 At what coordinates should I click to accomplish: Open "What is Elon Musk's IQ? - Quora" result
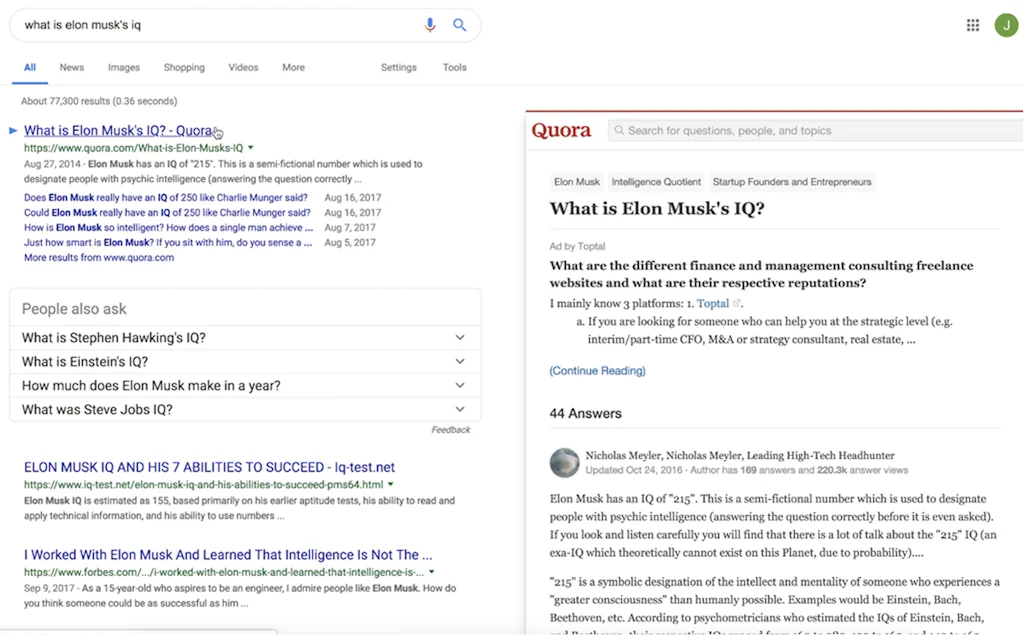point(118,131)
